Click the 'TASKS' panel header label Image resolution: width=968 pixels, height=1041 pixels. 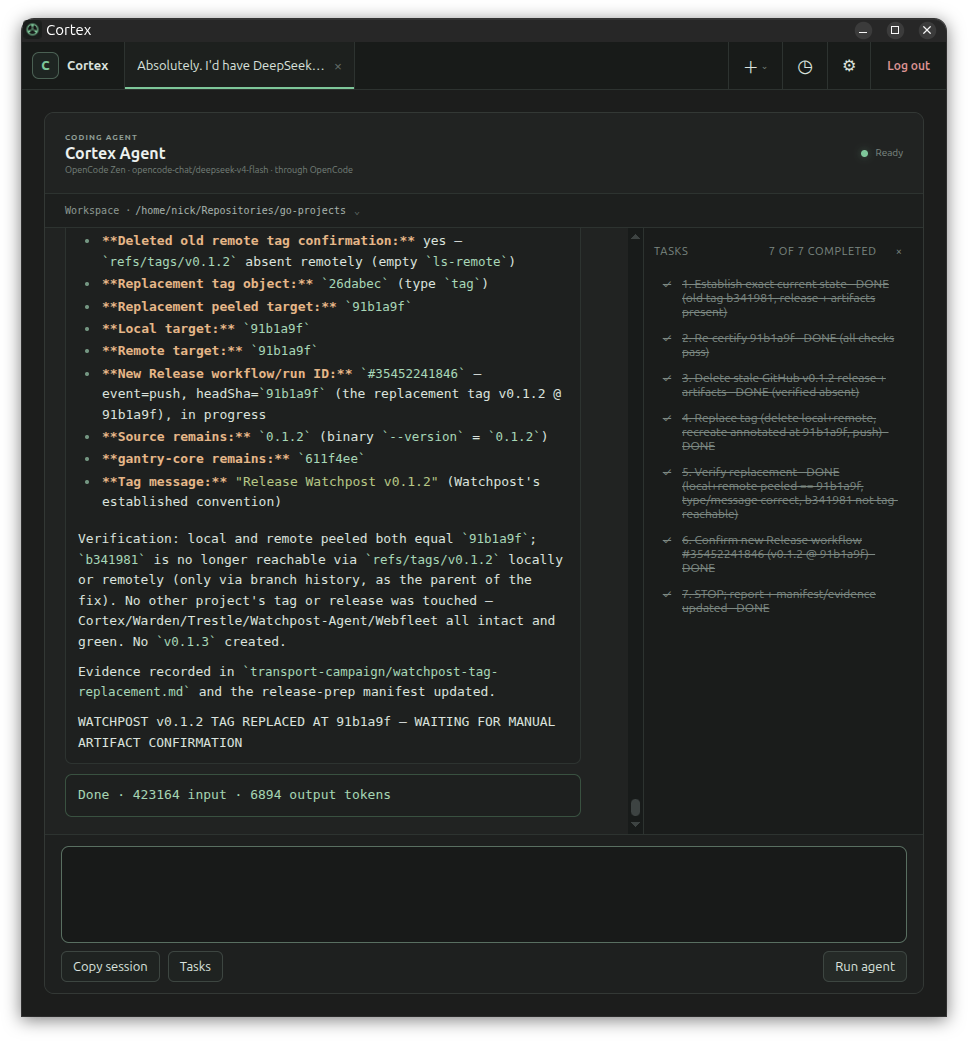pos(671,252)
